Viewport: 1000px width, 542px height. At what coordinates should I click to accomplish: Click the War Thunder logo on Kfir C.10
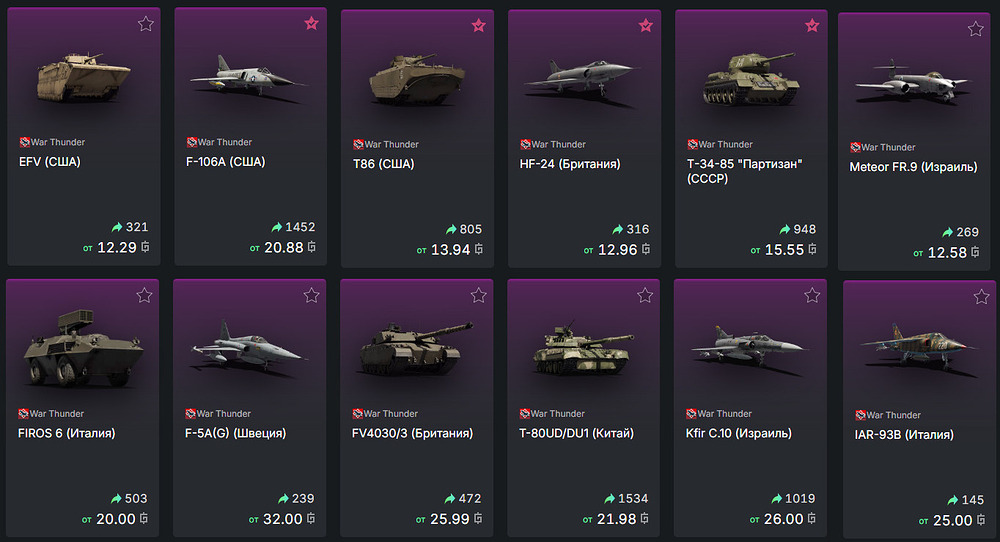pos(691,414)
